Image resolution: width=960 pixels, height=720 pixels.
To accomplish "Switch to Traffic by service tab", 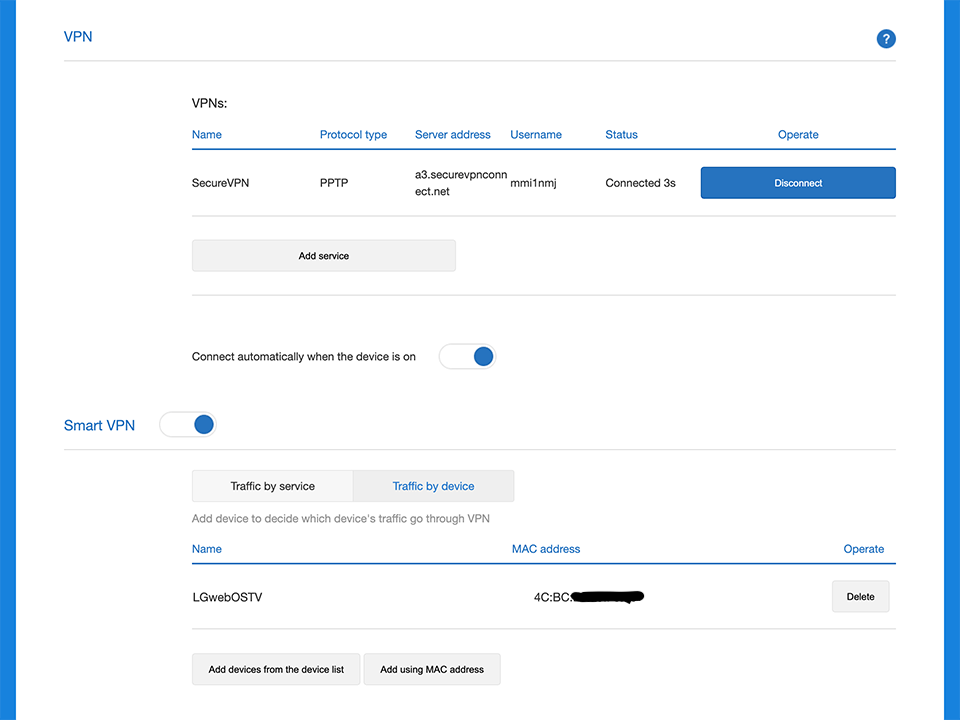I will pos(272,486).
